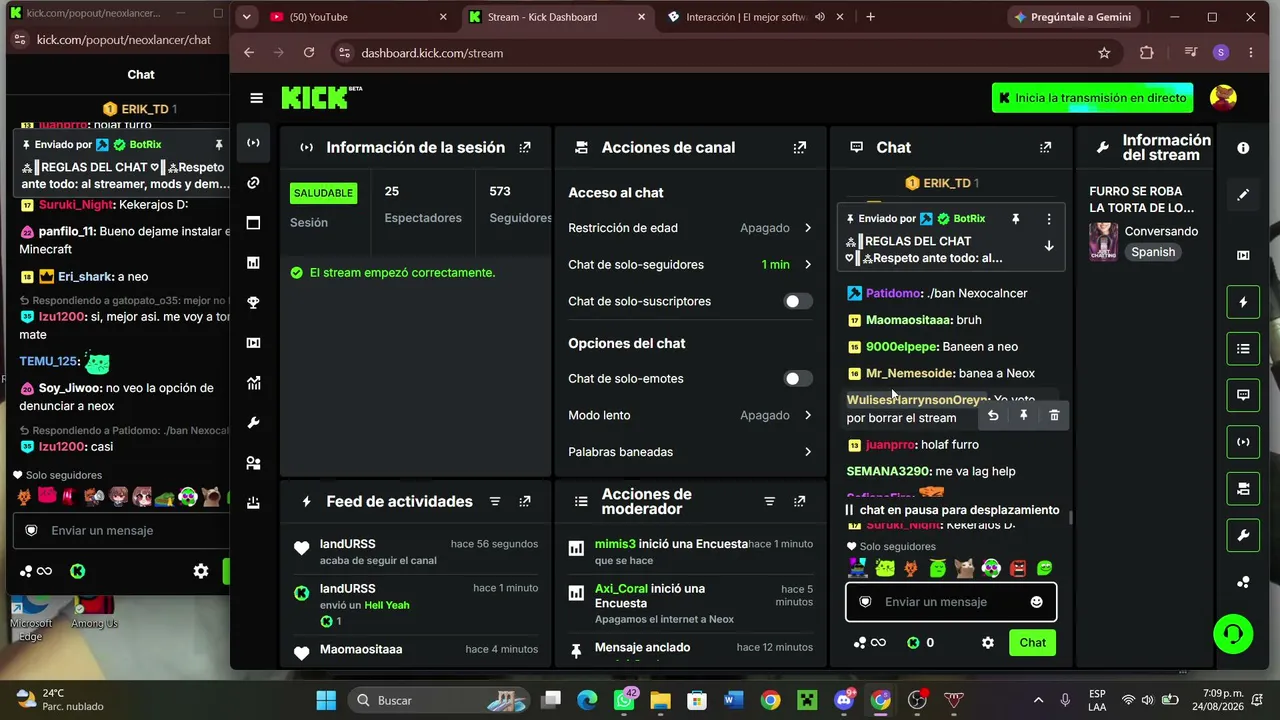Open the browser tab search dropdown
1280x720 pixels.
pyautogui.click(x=247, y=17)
